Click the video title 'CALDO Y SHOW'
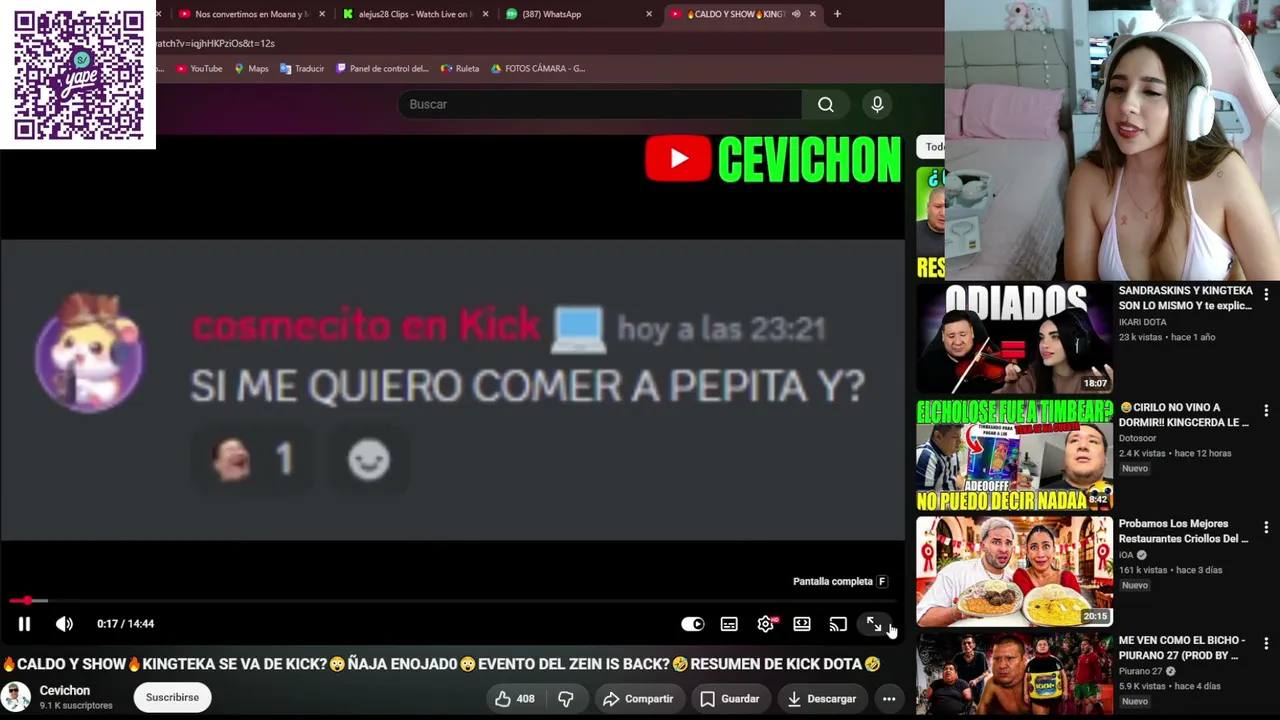Screen dimensions: 1280x720 (440, 664)
